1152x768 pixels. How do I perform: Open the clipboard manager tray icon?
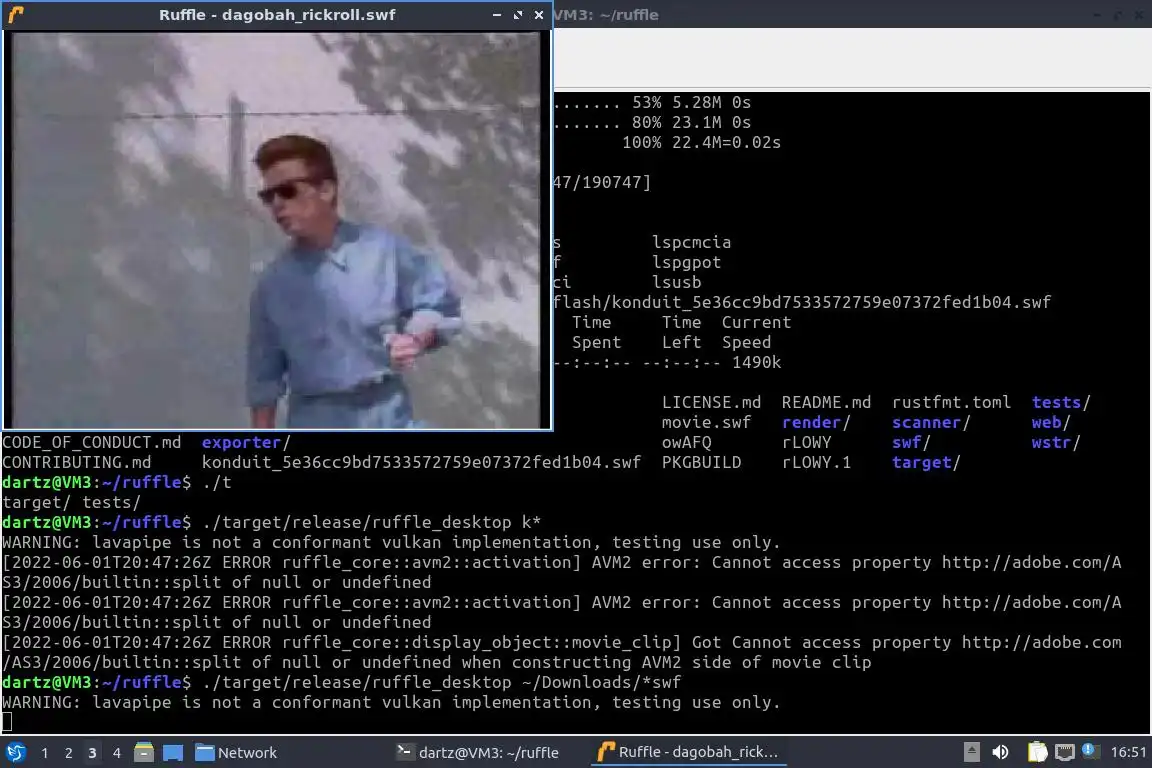click(x=1037, y=752)
